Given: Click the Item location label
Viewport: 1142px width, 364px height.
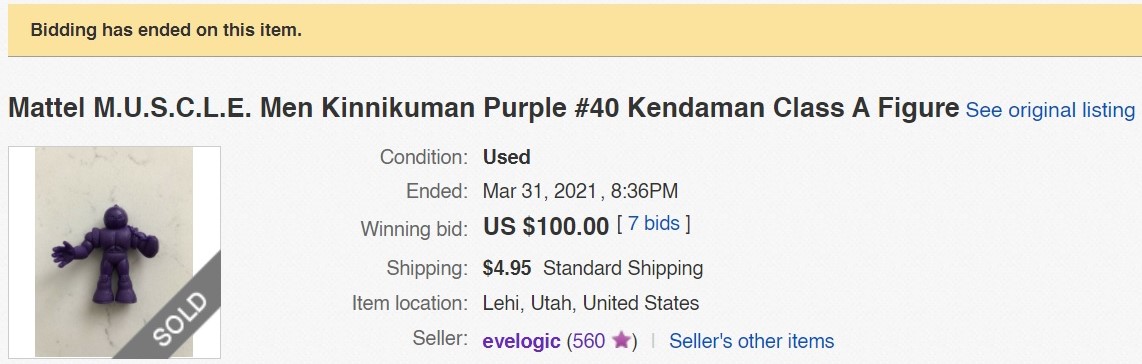Looking at the screenshot, I should [409, 303].
